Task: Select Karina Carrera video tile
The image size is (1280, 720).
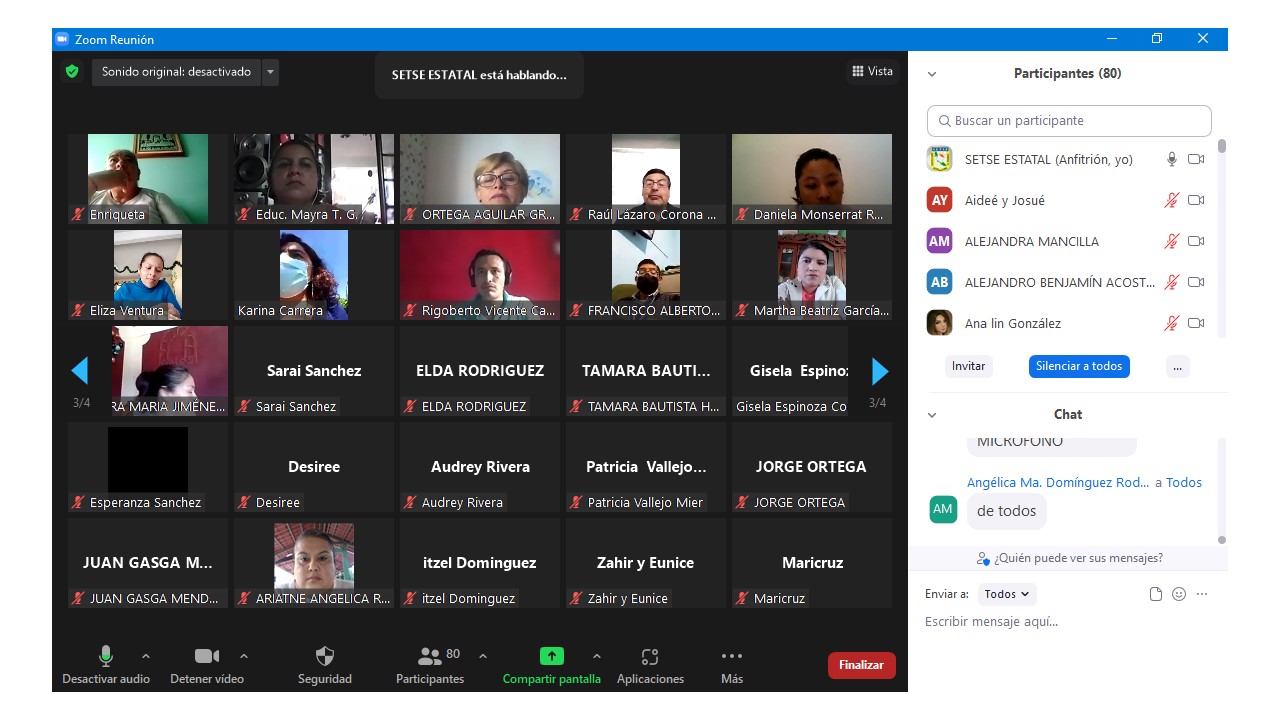Action: pos(314,275)
